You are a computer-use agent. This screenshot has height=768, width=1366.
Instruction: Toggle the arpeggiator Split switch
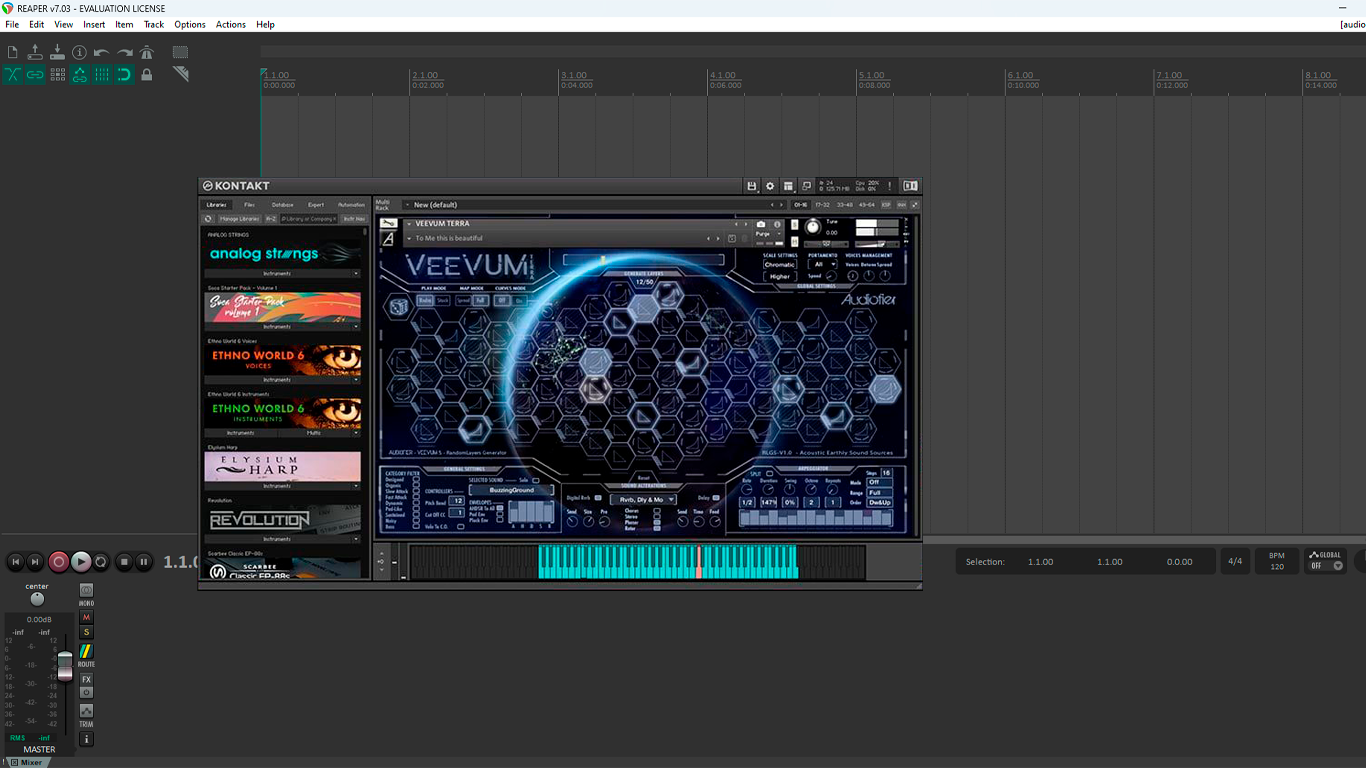(x=769, y=473)
